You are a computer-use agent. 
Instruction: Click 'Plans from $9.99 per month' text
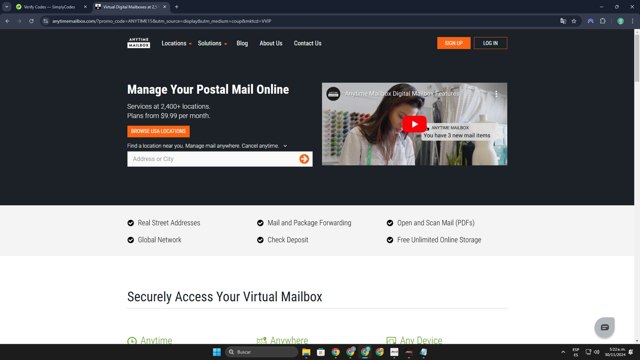point(169,116)
